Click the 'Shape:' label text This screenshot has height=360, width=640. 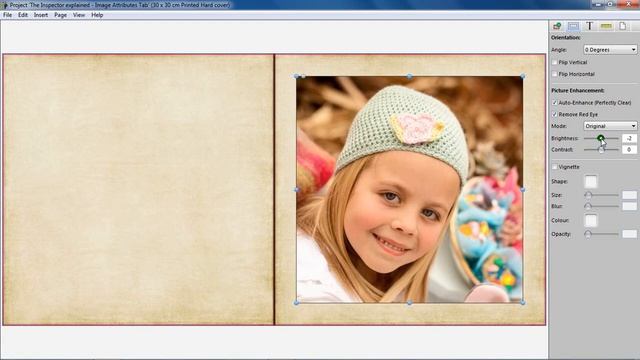tap(560, 182)
